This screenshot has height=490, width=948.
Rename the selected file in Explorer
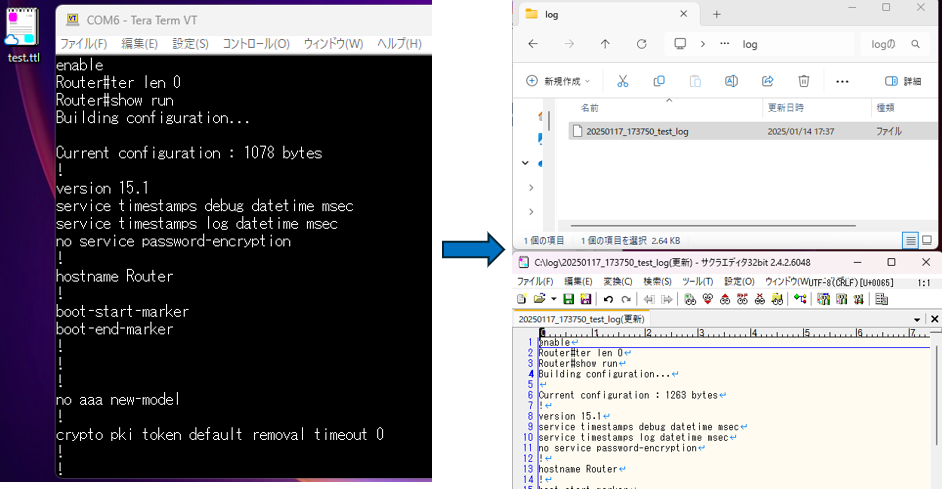(732, 81)
